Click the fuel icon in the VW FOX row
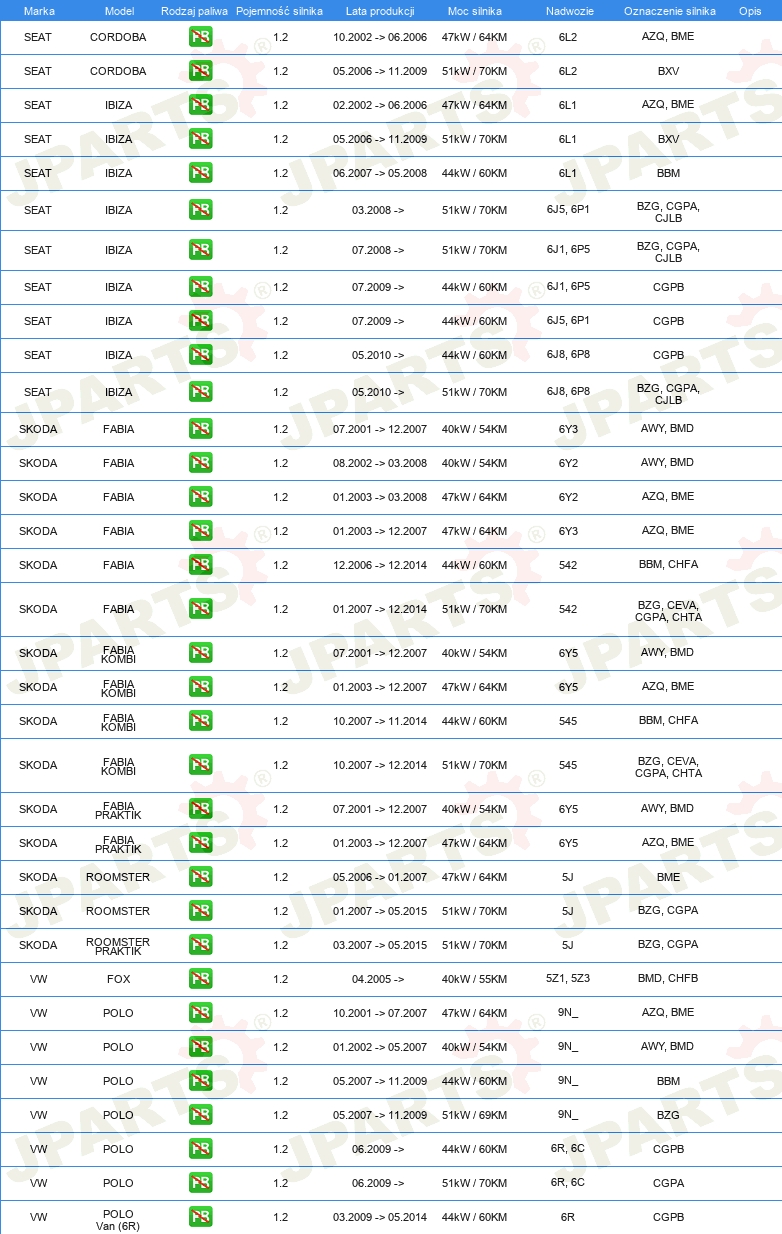 [x=200, y=979]
